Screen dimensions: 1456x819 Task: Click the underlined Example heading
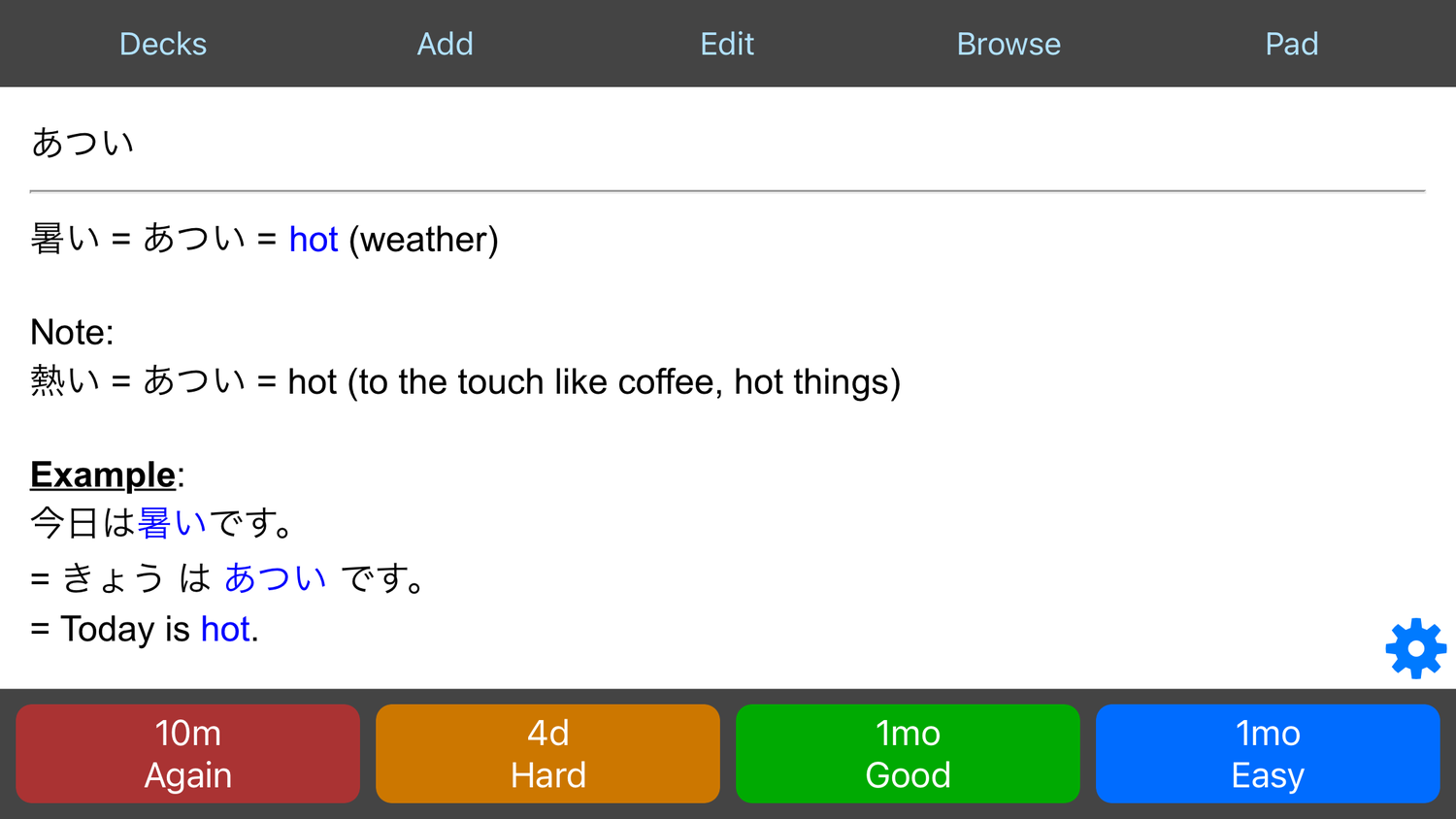pos(101,475)
